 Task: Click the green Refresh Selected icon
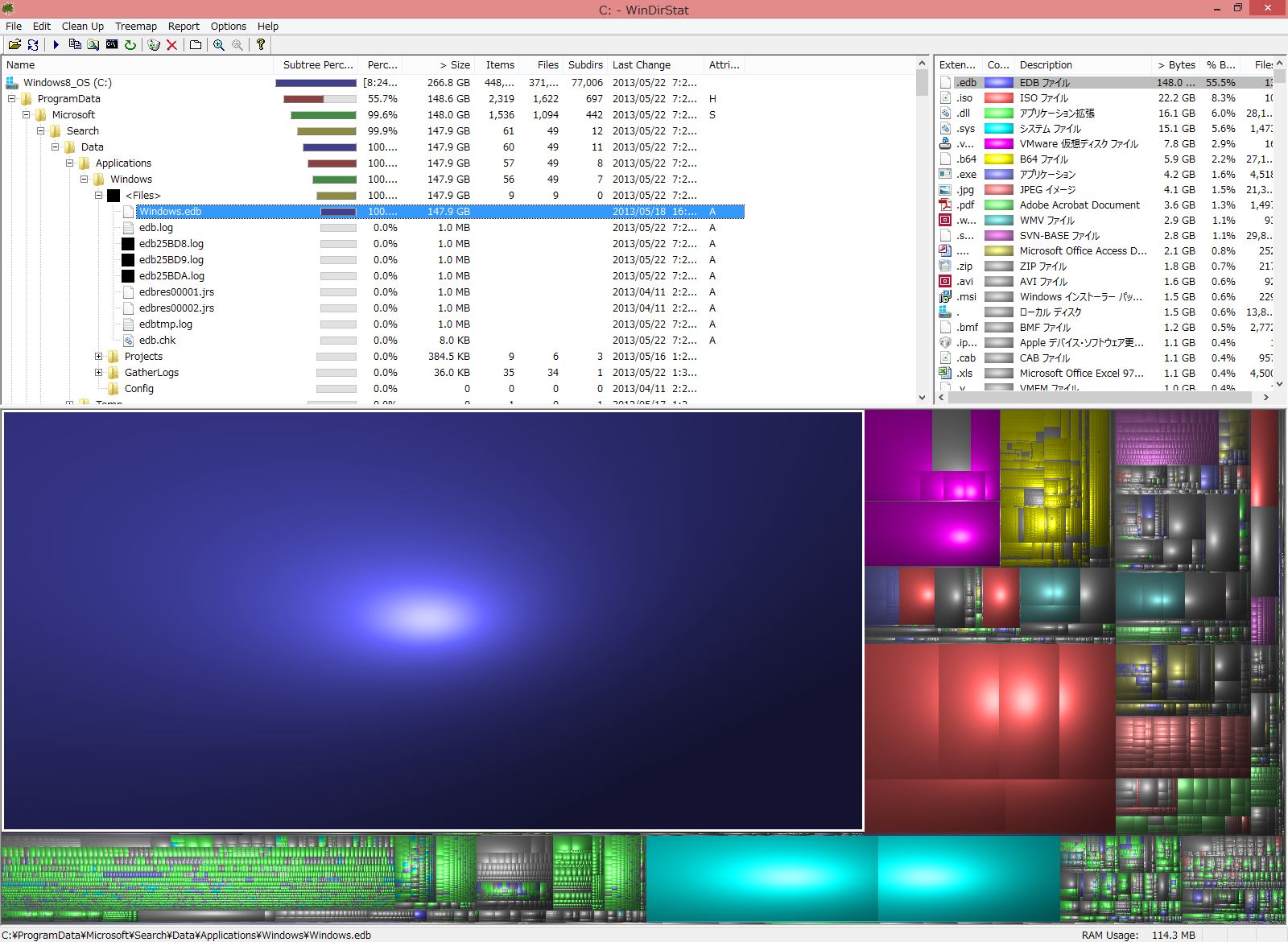tap(130, 45)
